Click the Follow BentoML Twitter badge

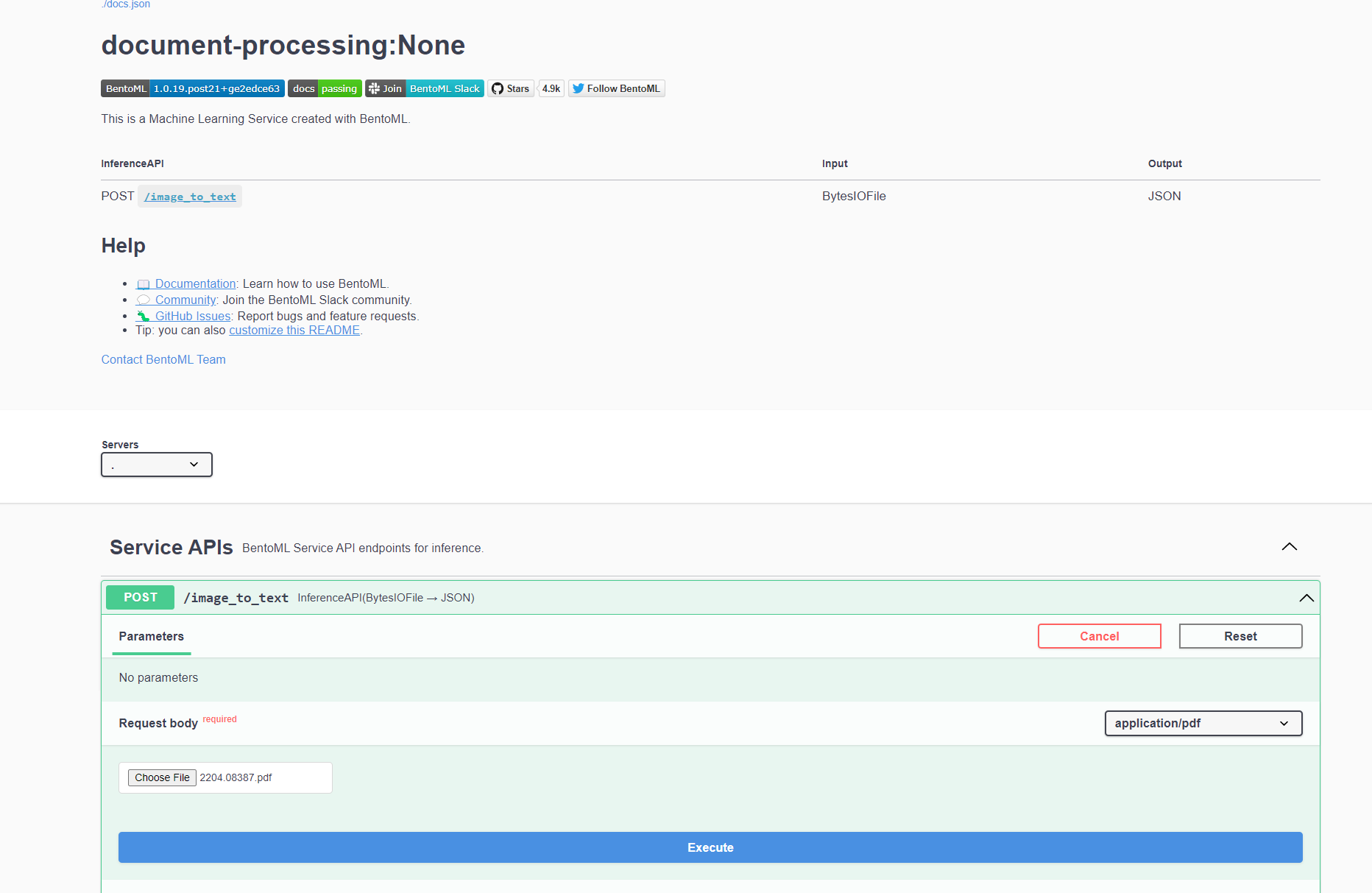click(x=617, y=88)
